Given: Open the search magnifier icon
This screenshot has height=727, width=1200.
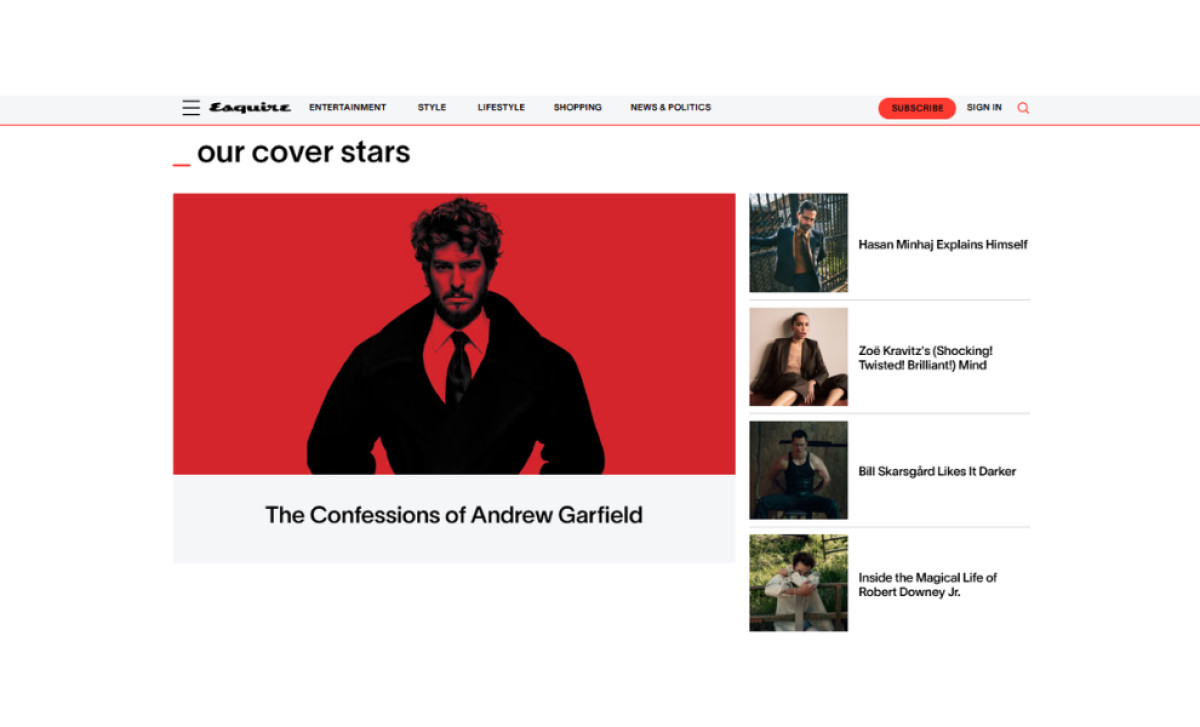Looking at the screenshot, I should 1023,108.
